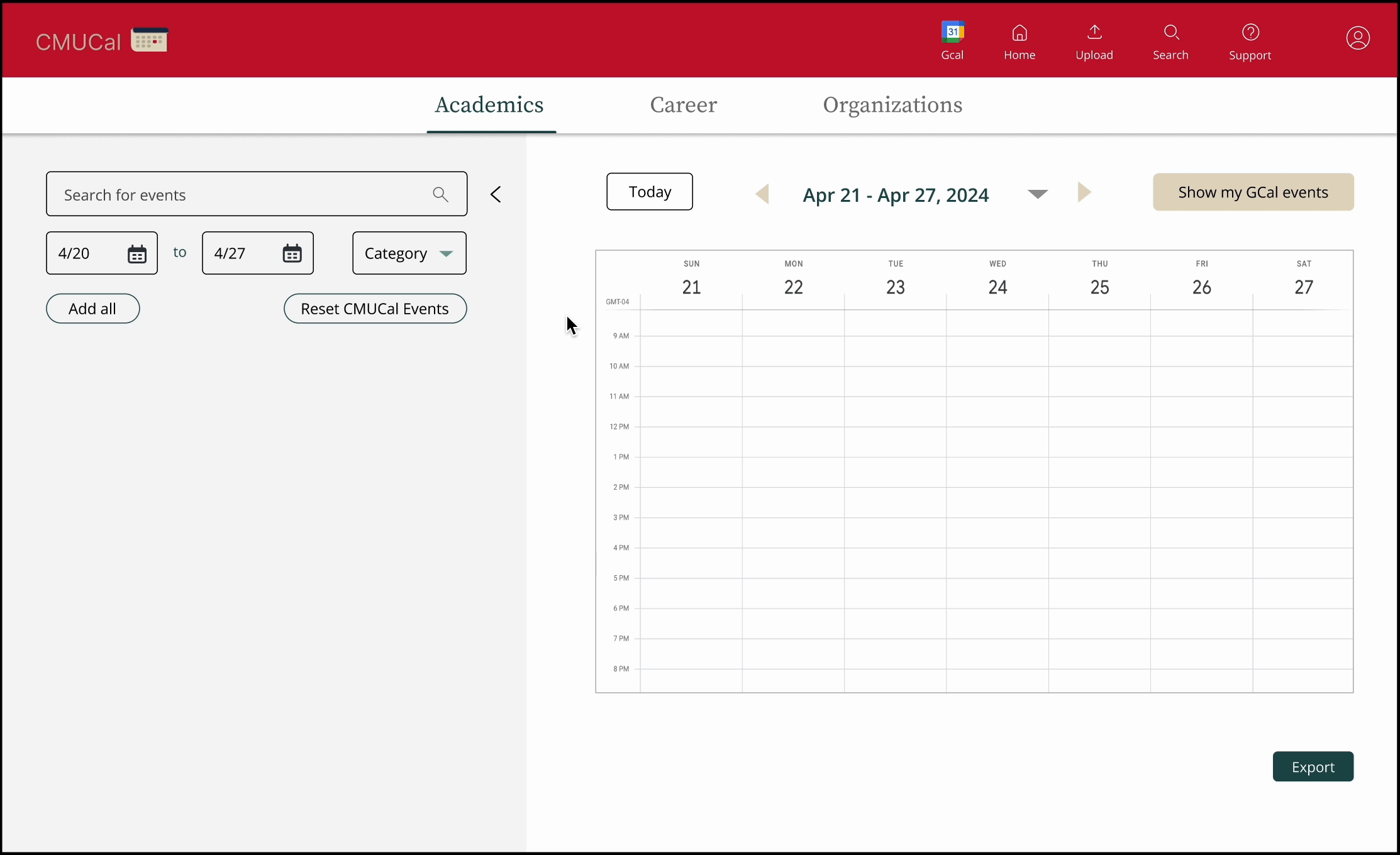Switch to the Academics tab

[x=489, y=104]
